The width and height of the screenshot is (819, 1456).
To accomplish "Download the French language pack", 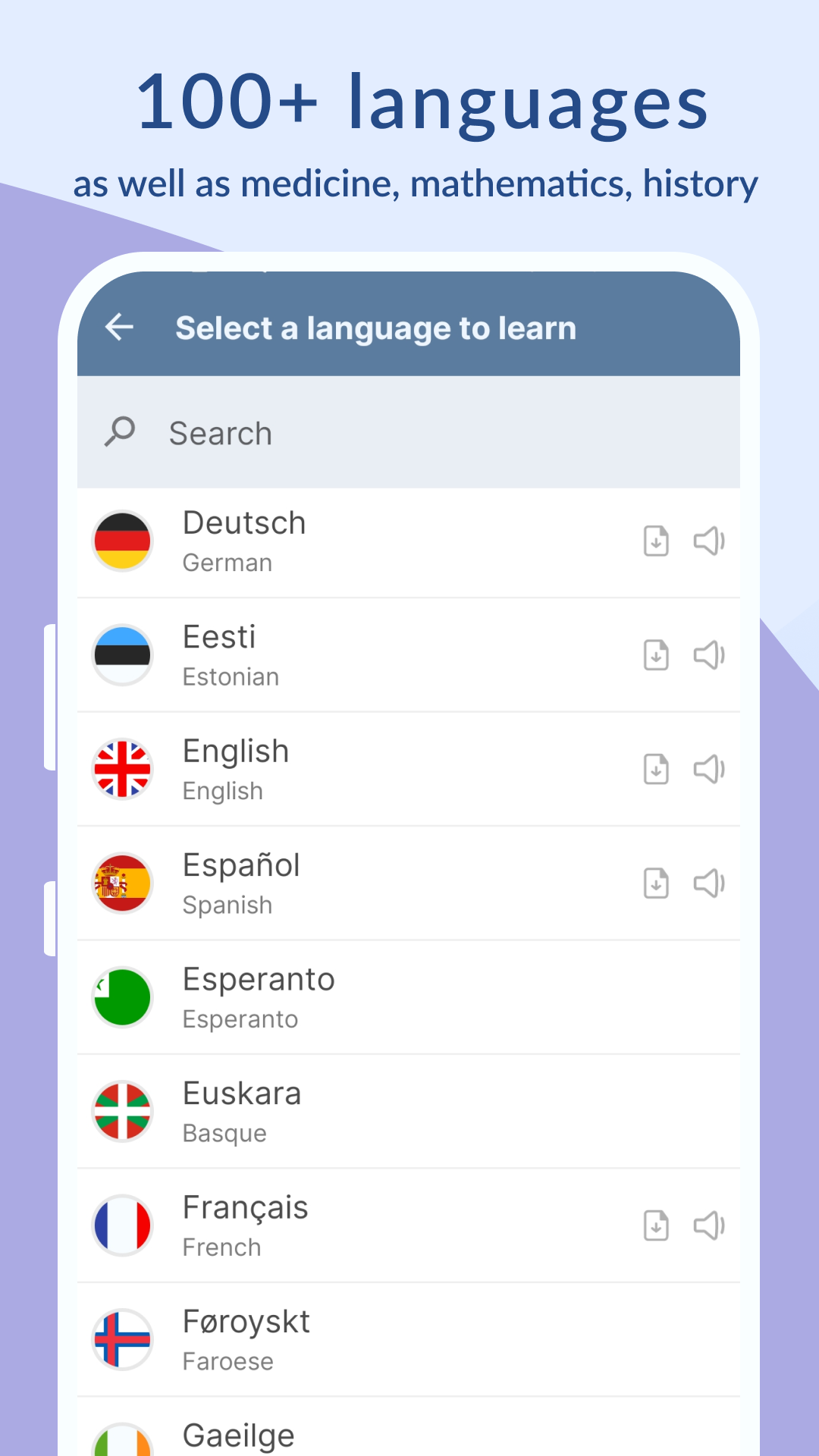I will tap(656, 1225).
